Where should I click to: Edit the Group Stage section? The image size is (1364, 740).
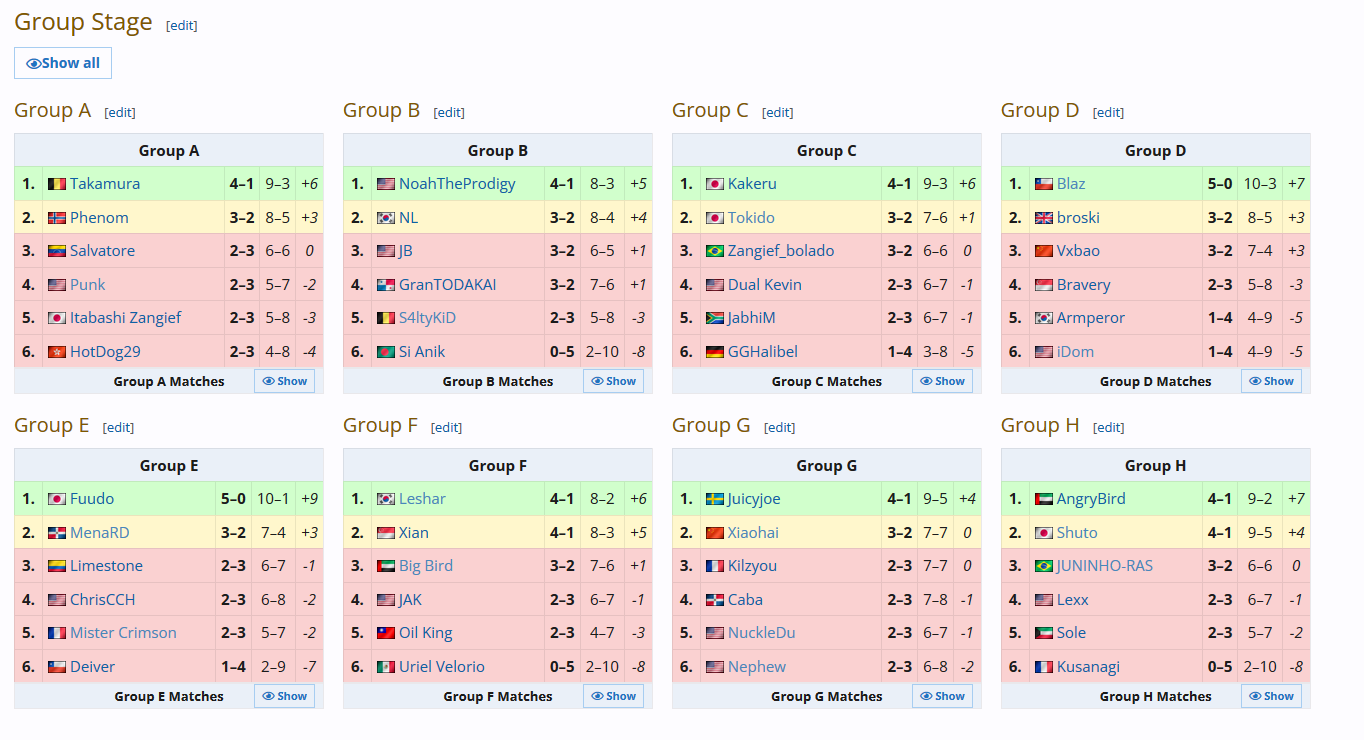(182, 26)
